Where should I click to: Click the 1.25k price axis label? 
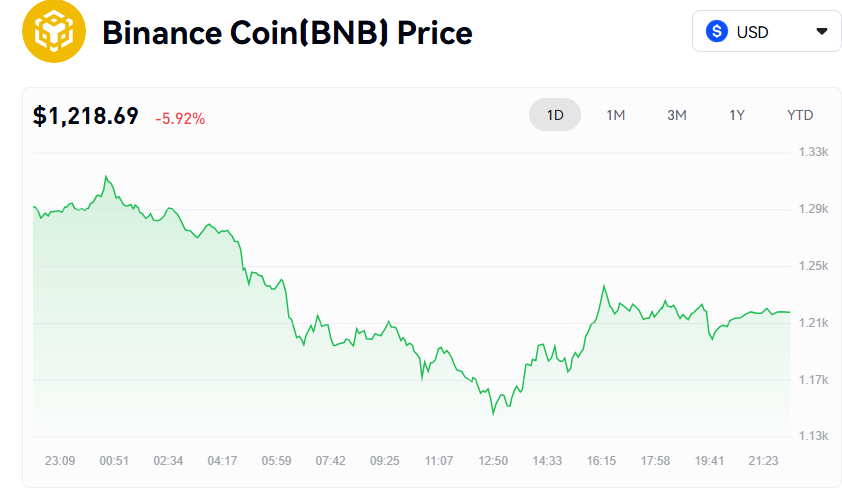tap(813, 266)
